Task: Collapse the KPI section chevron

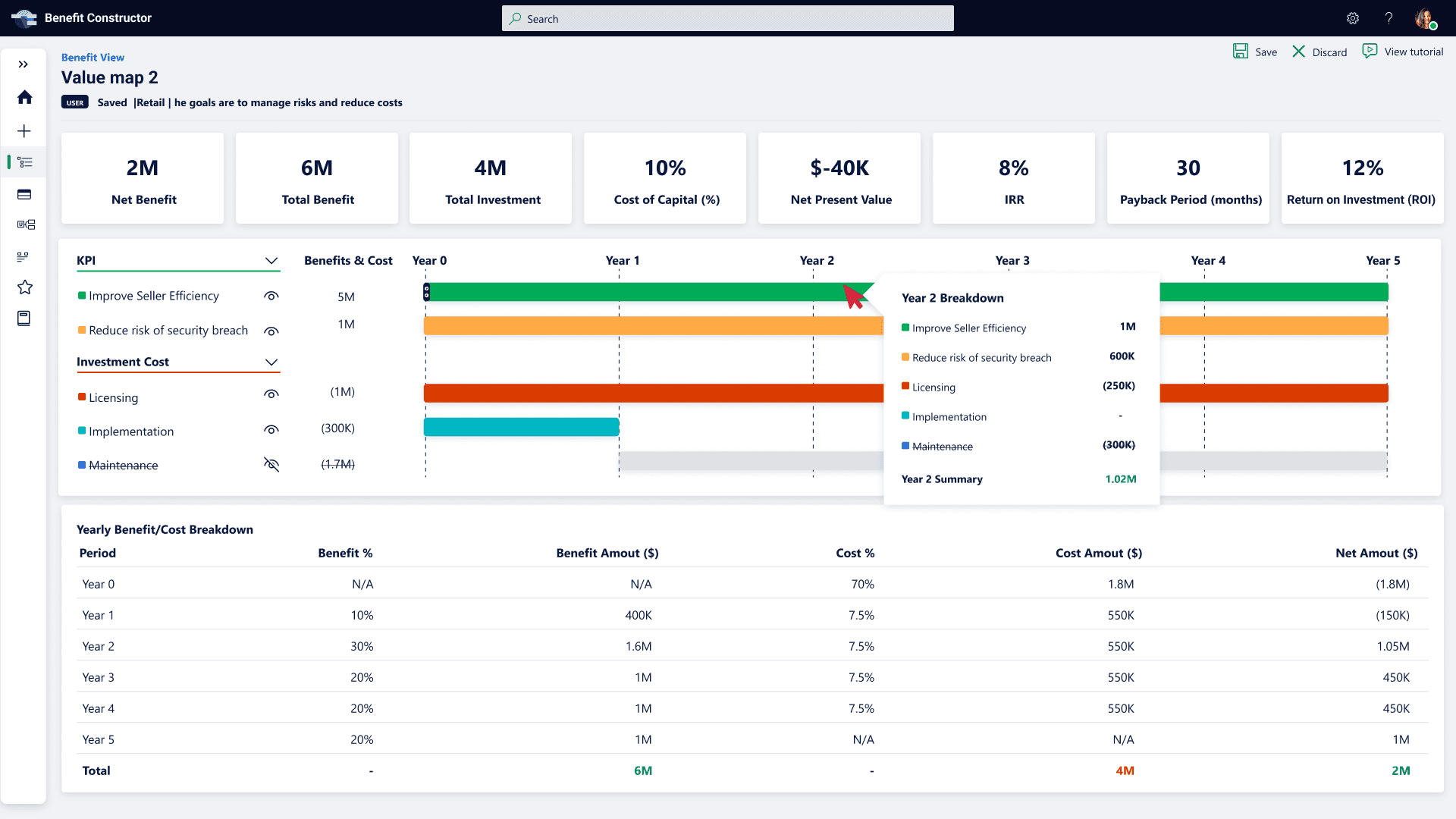Action: tap(271, 260)
